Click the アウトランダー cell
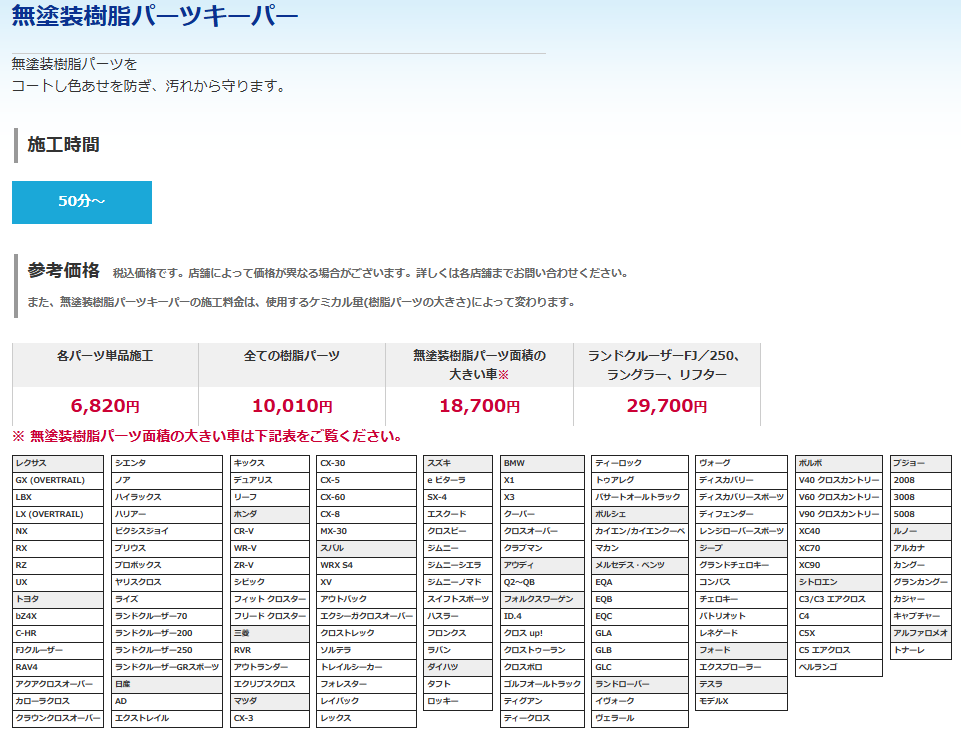 pyautogui.click(x=270, y=667)
